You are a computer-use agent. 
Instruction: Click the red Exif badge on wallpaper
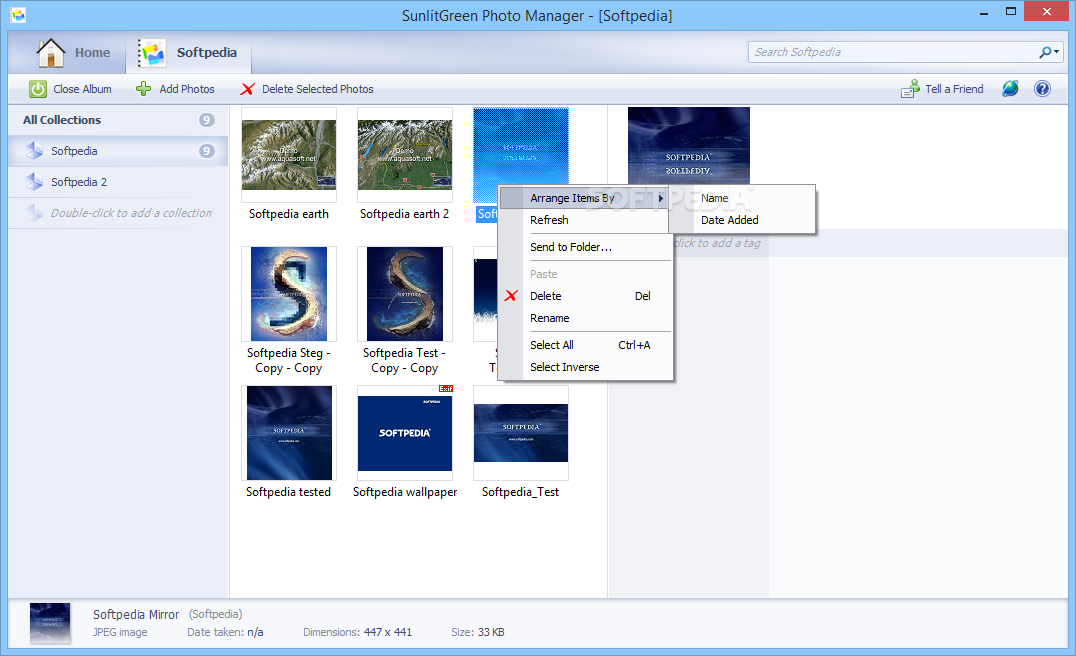pyautogui.click(x=446, y=389)
